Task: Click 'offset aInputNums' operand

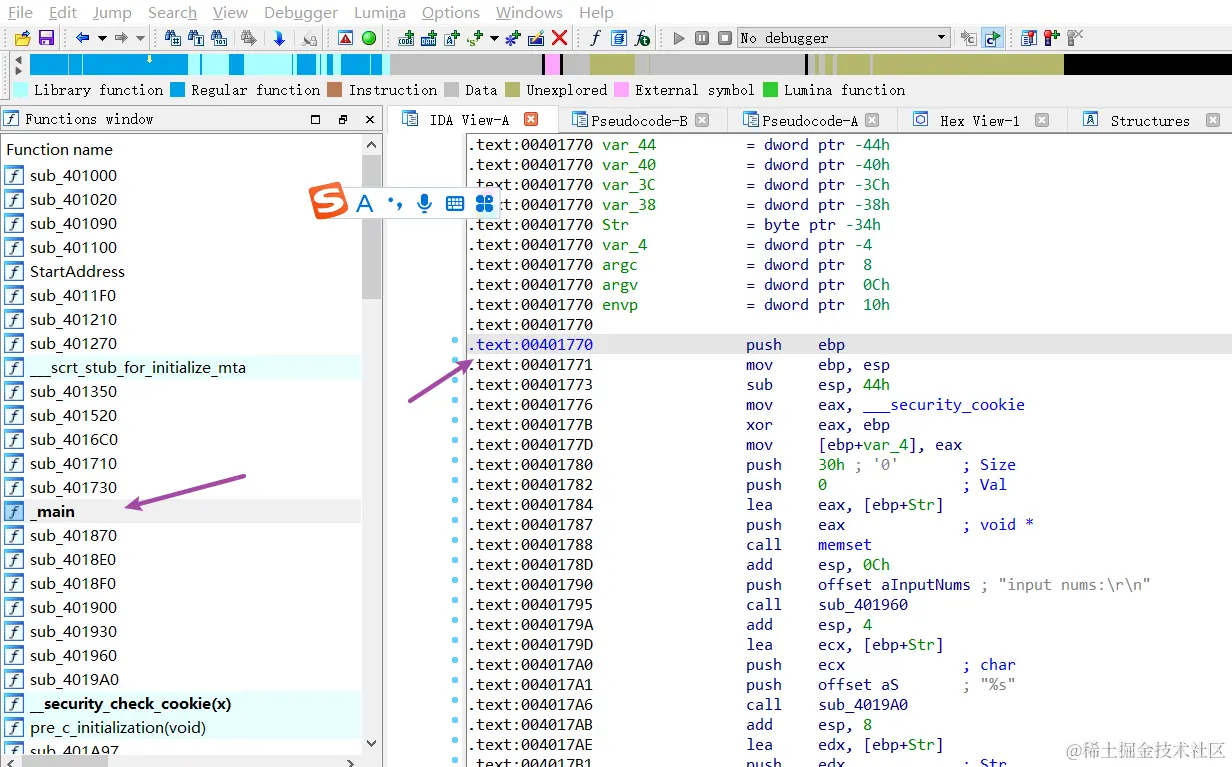Action: [894, 584]
